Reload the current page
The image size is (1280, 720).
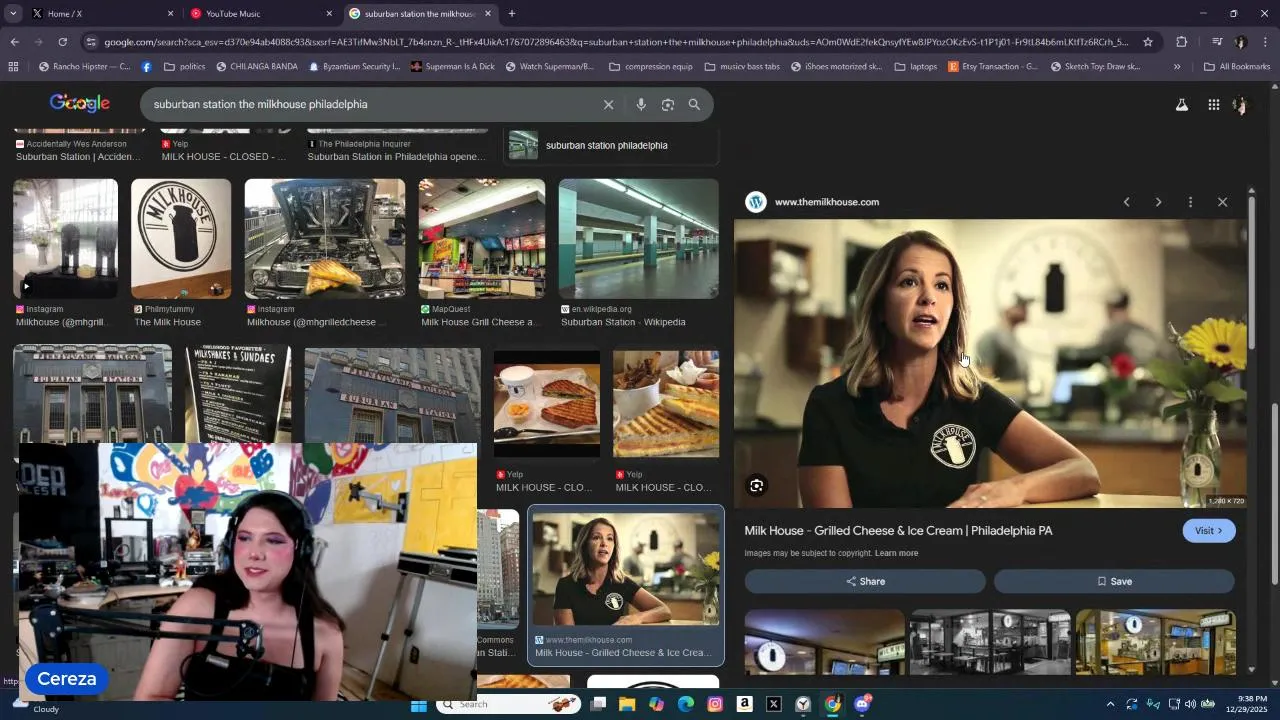pyautogui.click(x=62, y=42)
